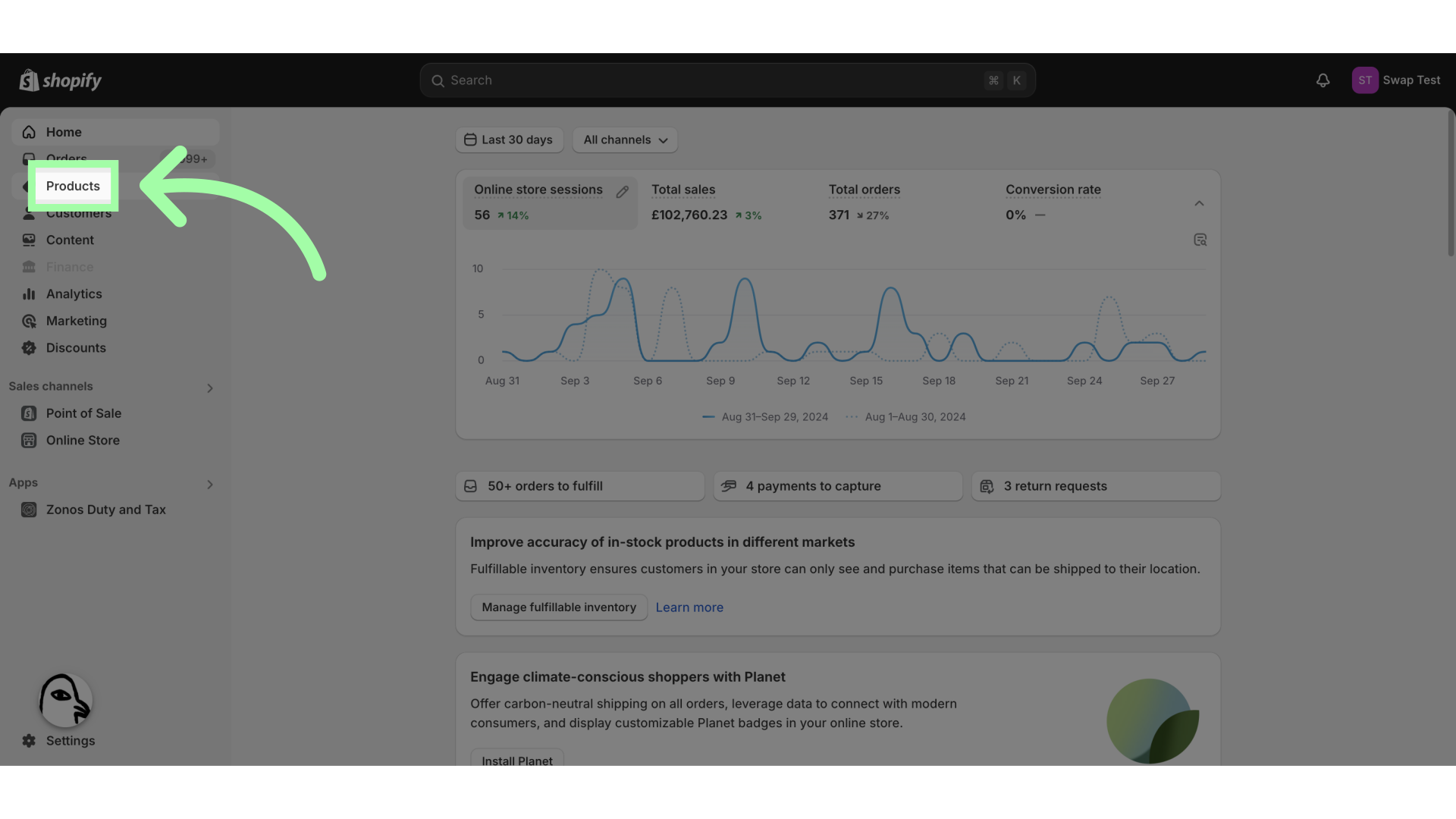Click the Aug 31–Sep 29, 2024 legend
The width and height of the screenshot is (1456, 819).
click(x=765, y=417)
